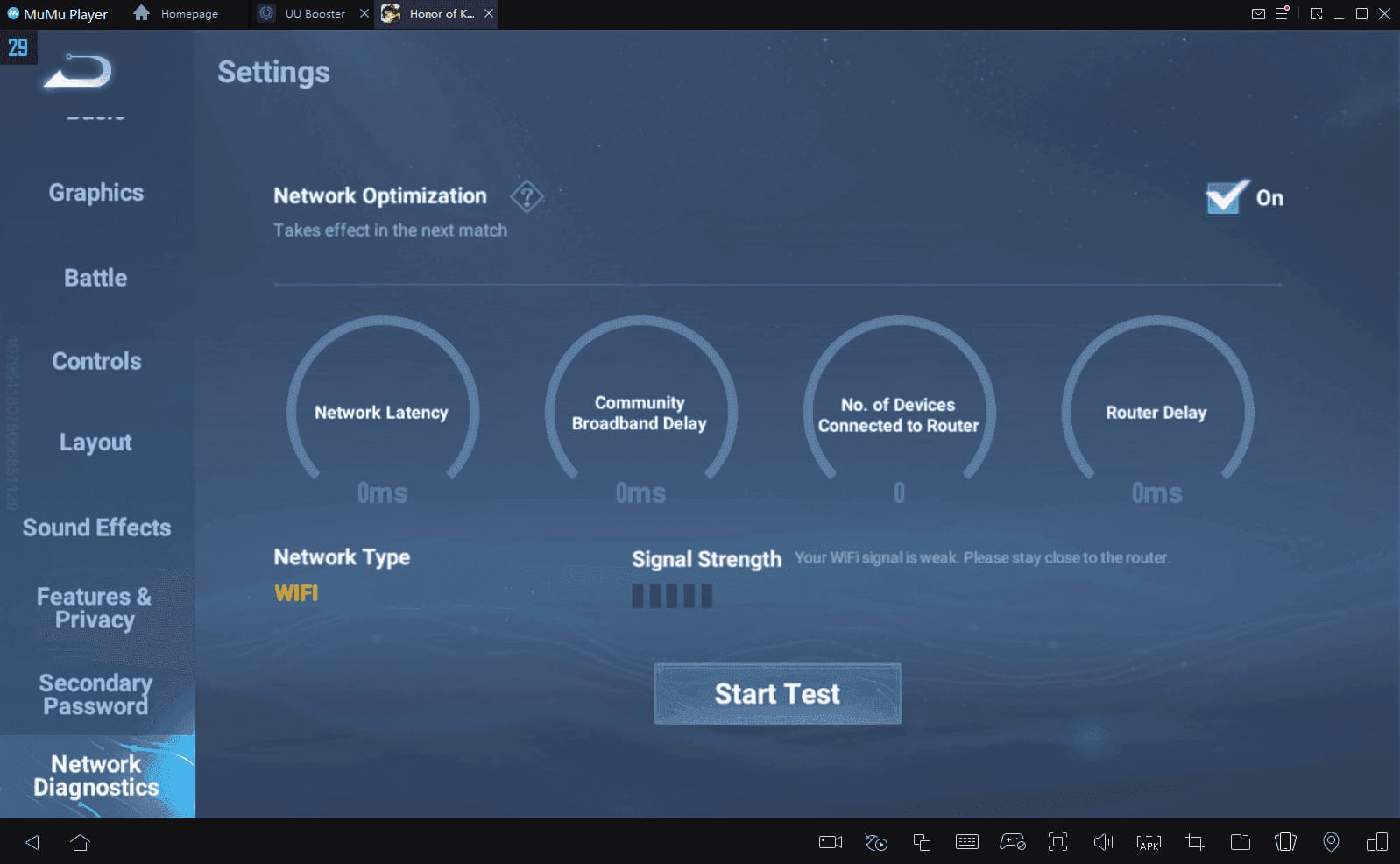Select Sound Effects in sidebar
Viewport: 1400px width, 864px height.
[x=96, y=528]
